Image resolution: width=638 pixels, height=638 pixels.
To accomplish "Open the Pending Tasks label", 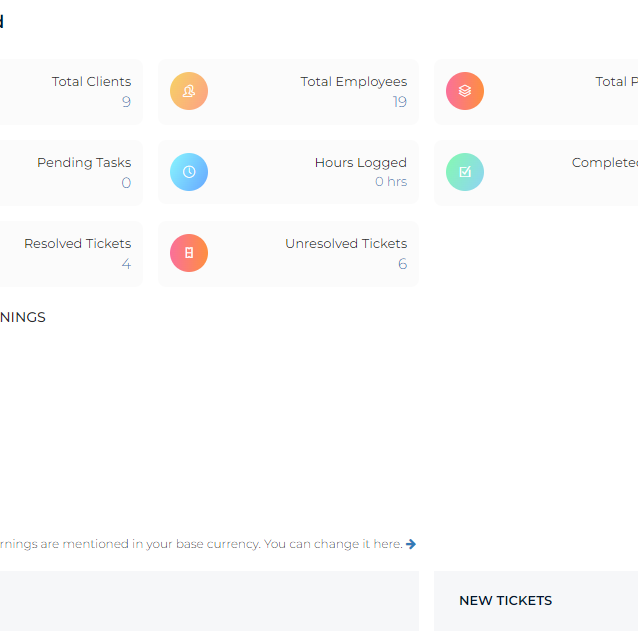I will pos(84,163).
